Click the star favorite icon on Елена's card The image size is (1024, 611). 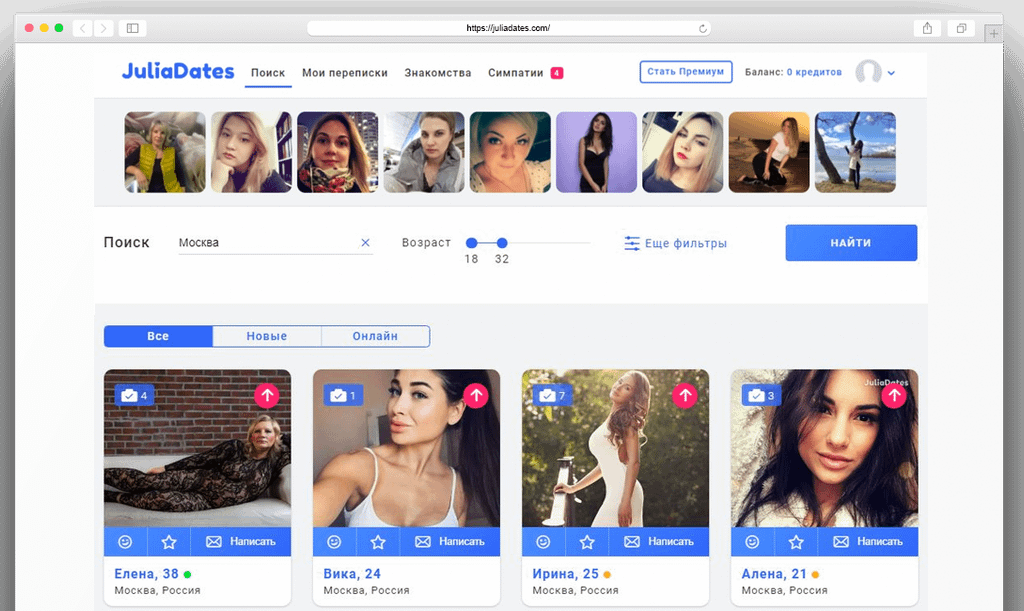[169, 542]
